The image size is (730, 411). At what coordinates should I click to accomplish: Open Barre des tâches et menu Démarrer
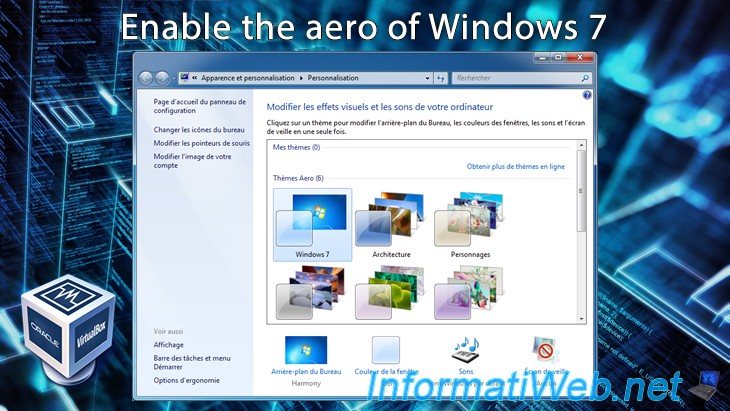192,363
